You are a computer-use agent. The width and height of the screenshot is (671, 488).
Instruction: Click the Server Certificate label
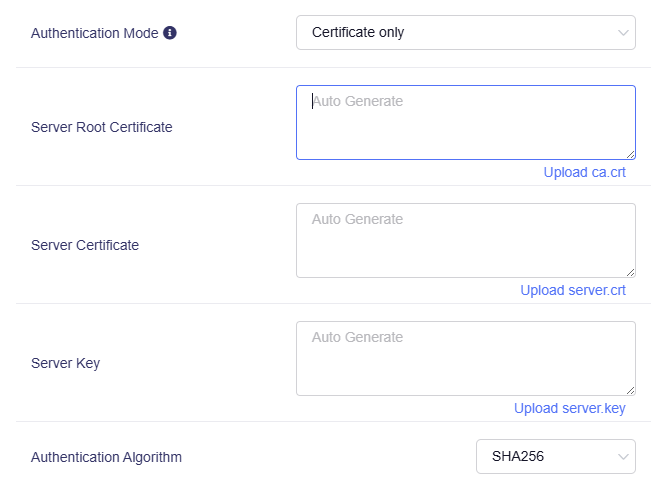point(85,245)
